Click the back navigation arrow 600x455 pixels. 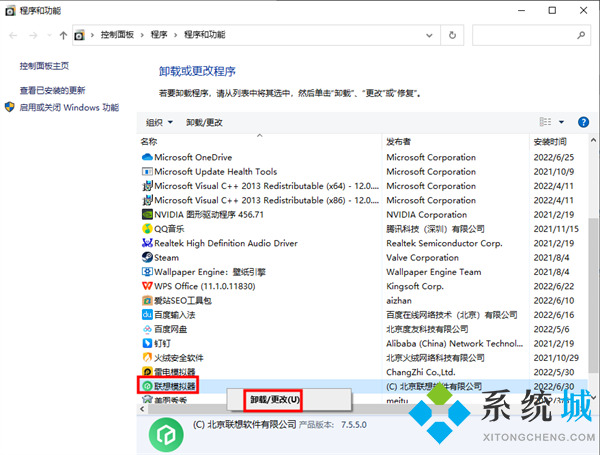[x=13, y=35]
